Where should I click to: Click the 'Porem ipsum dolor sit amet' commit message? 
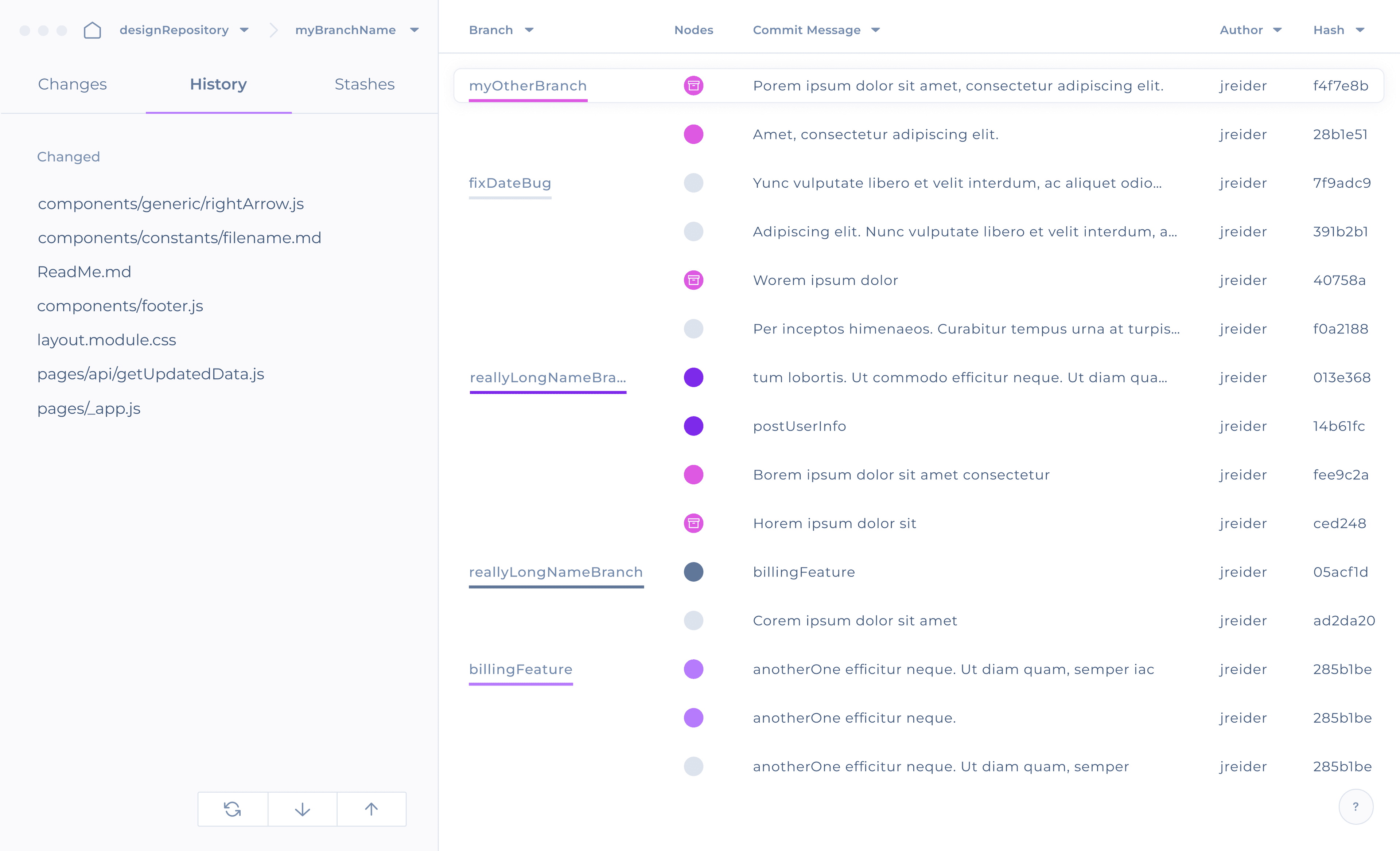[x=958, y=86]
